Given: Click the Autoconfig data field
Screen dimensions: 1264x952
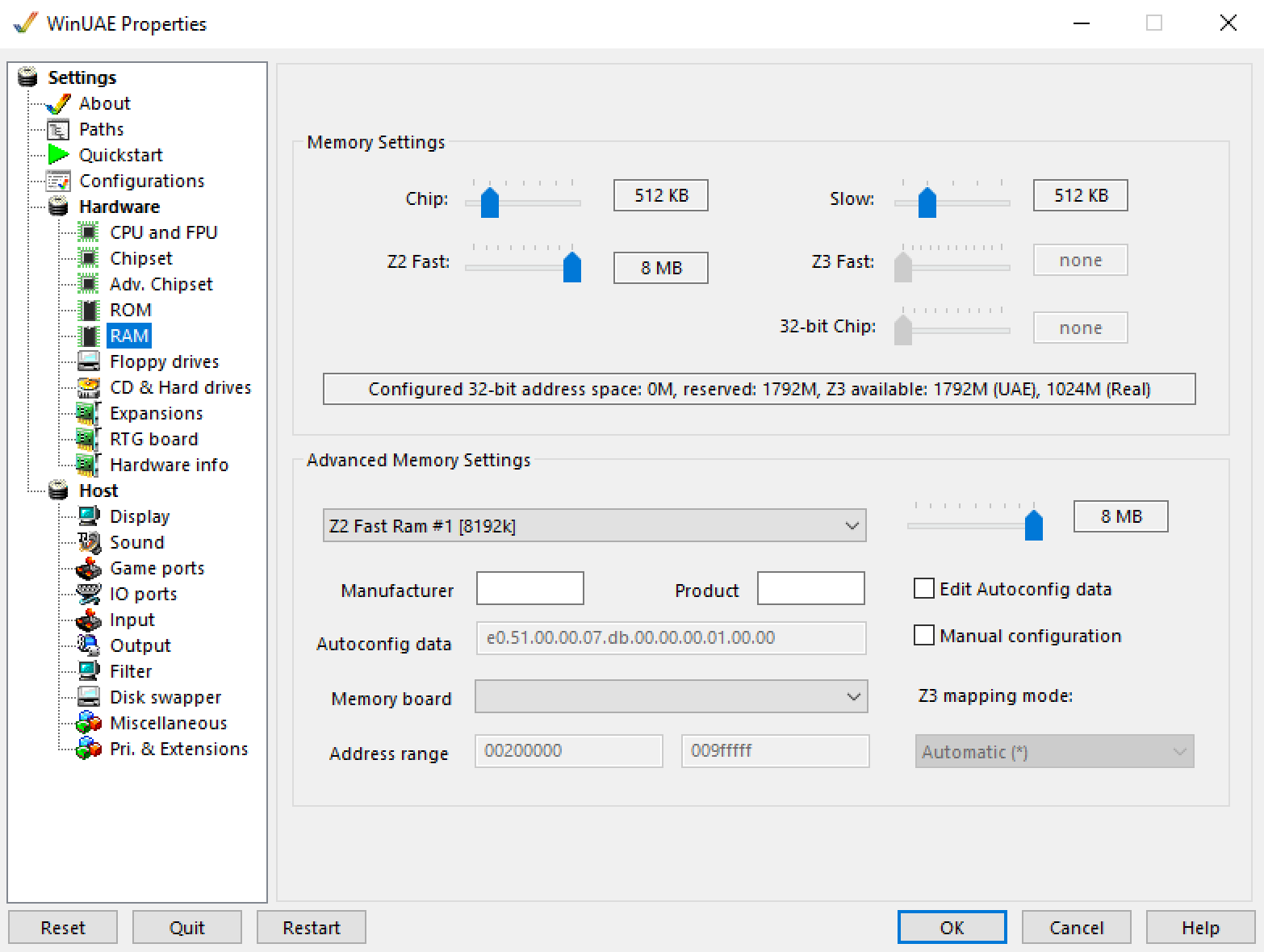Looking at the screenshot, I should [x=672, y=637].
